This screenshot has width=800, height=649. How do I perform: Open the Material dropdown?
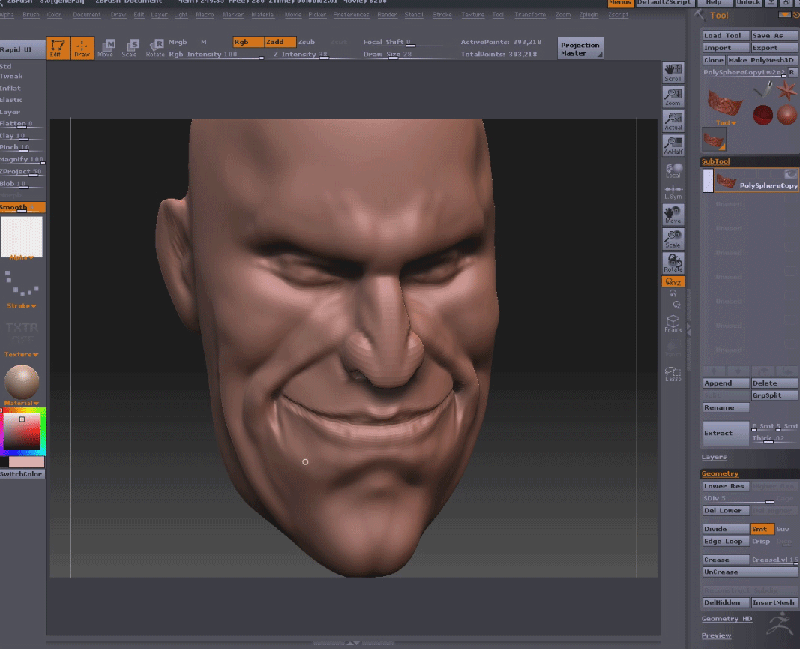(21, 403)
